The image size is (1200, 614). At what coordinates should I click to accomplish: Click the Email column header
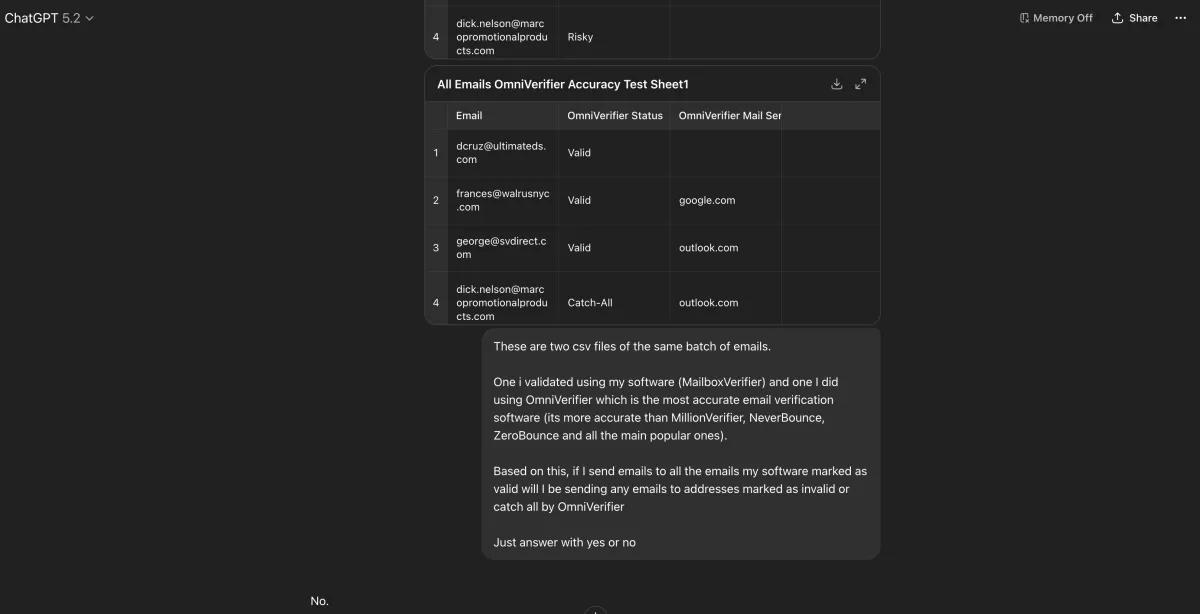(x=469, y=116)
